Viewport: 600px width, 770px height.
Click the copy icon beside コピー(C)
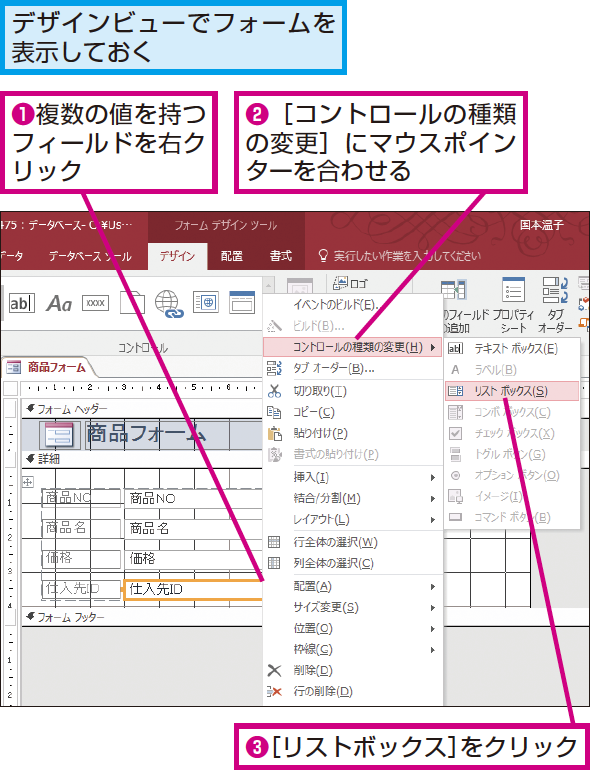pyautogui.click(x=274, y=412)
